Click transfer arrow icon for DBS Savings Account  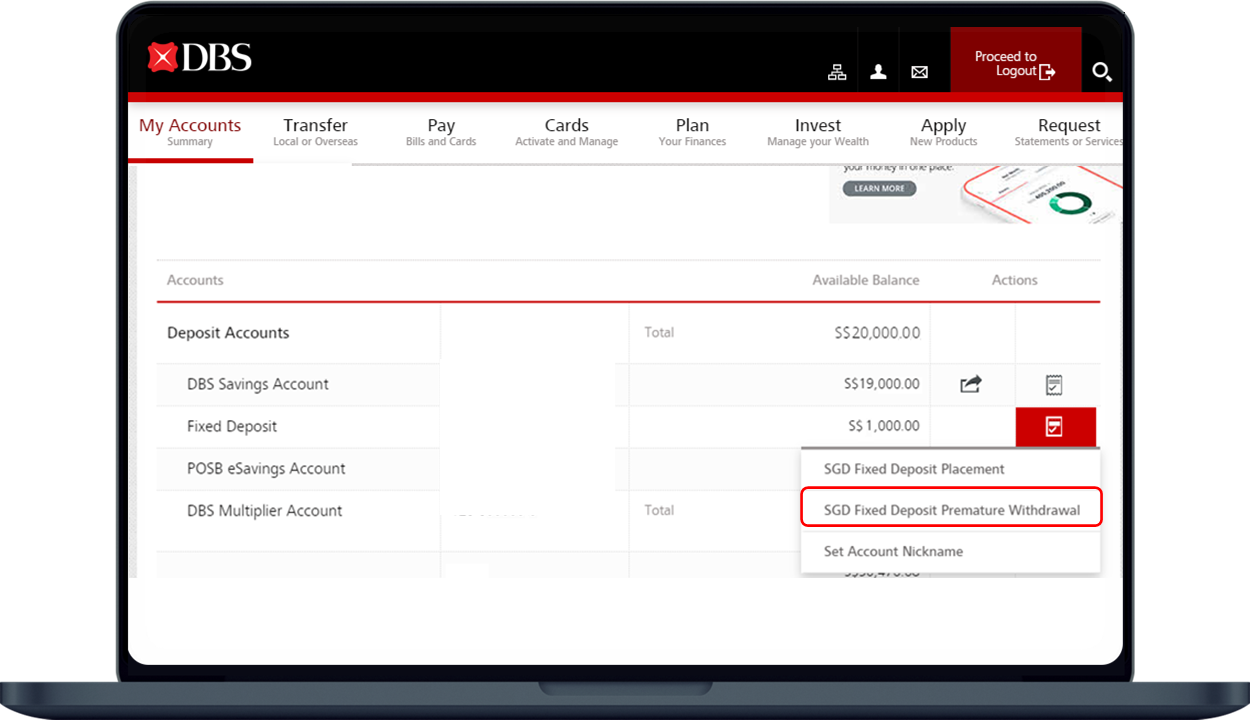point(971,384)
